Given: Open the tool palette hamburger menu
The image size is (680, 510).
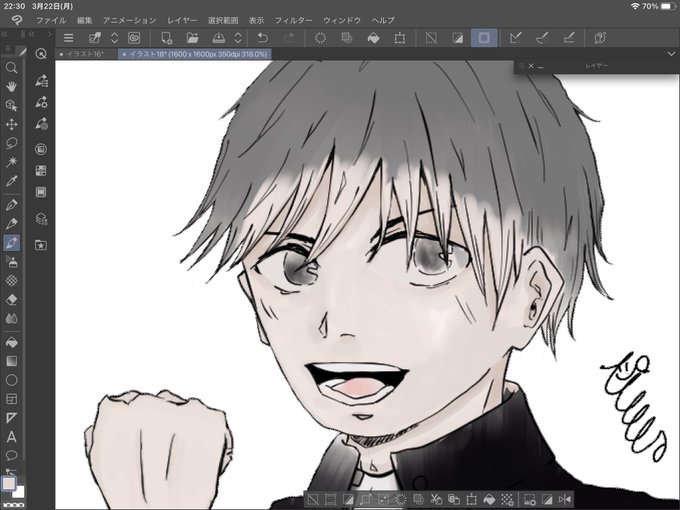Looking at the screenshot, I should click(x=8, y=49).
